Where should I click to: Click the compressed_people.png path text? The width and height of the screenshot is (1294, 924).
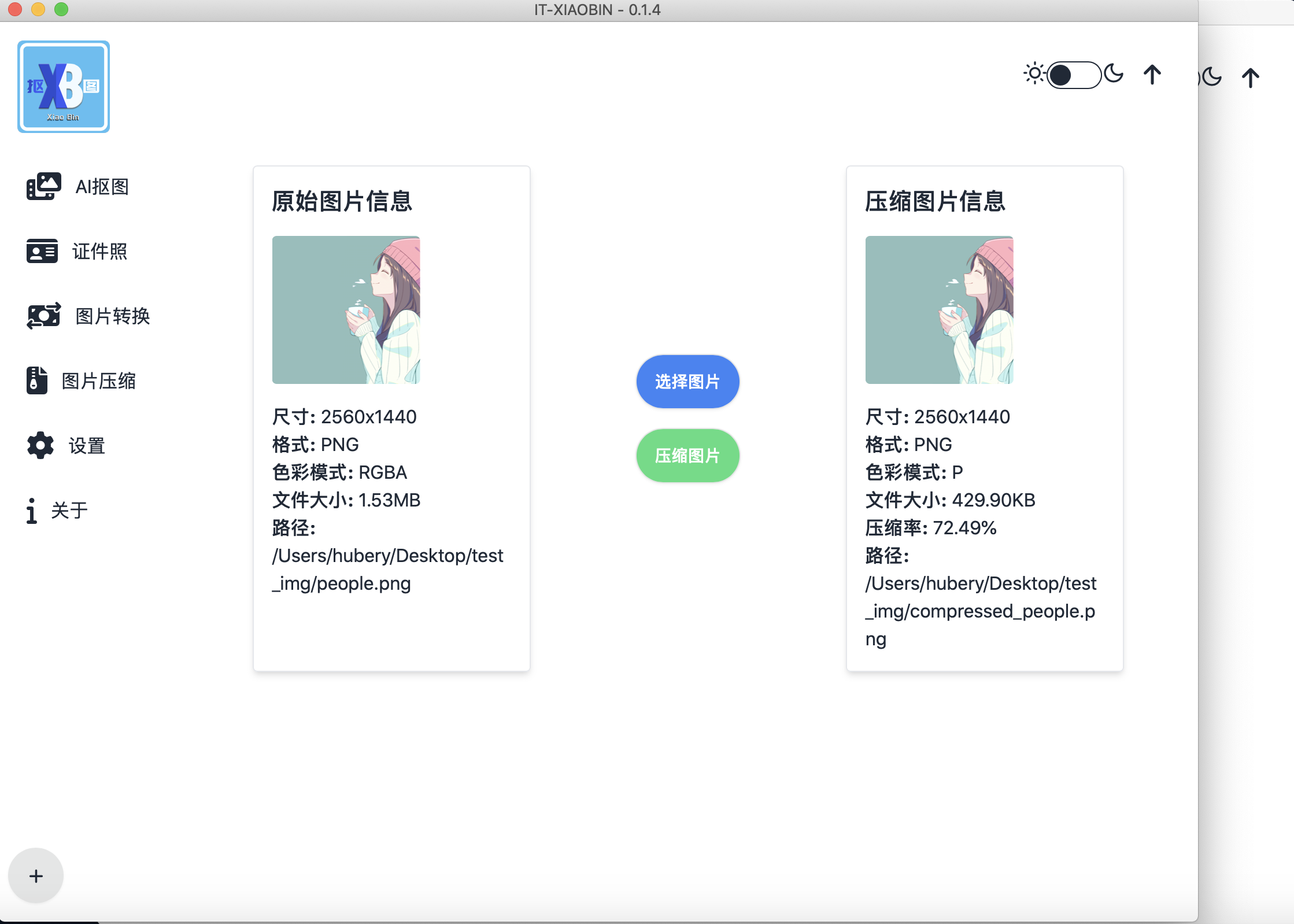981,611
